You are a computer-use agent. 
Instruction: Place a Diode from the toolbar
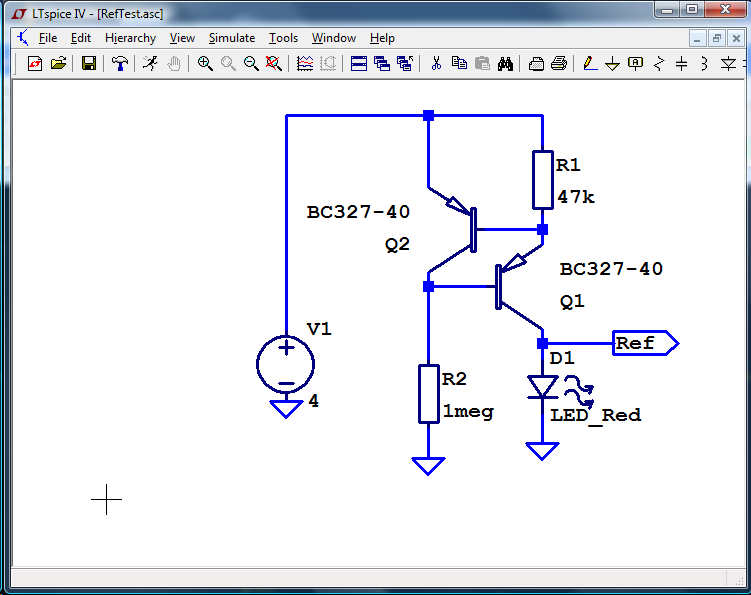[728, 63]
